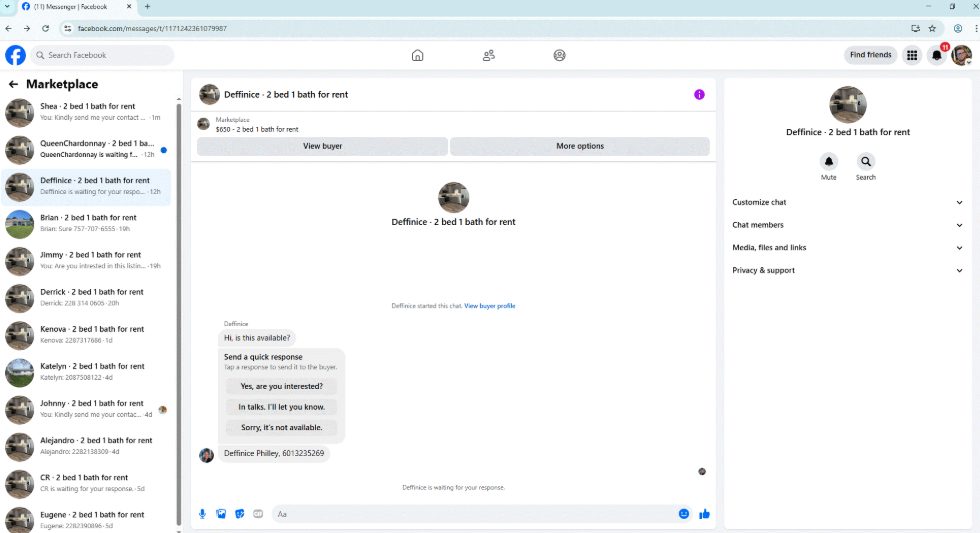Click the Mute bell icon
980x533 pixels.
[x=829, y=161]
